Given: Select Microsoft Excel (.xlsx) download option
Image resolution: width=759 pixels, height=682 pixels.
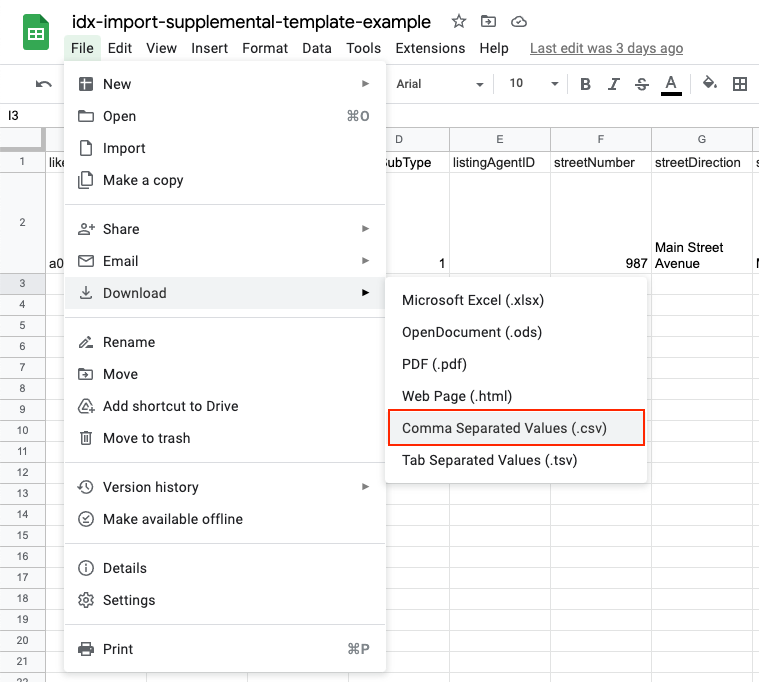Looking at the screenshot, I should (x=473, y=300).
